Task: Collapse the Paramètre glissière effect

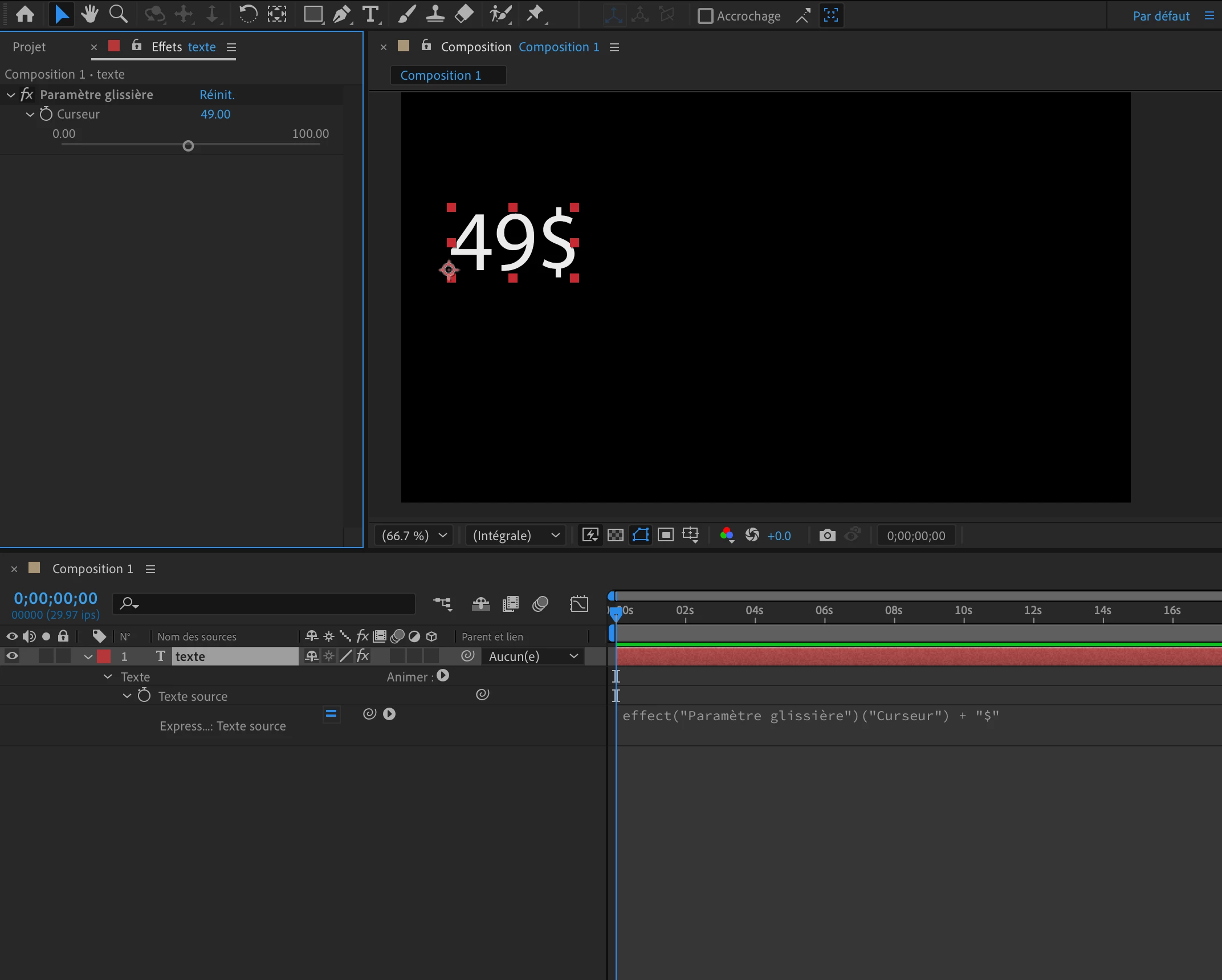Action: [11, 95]
